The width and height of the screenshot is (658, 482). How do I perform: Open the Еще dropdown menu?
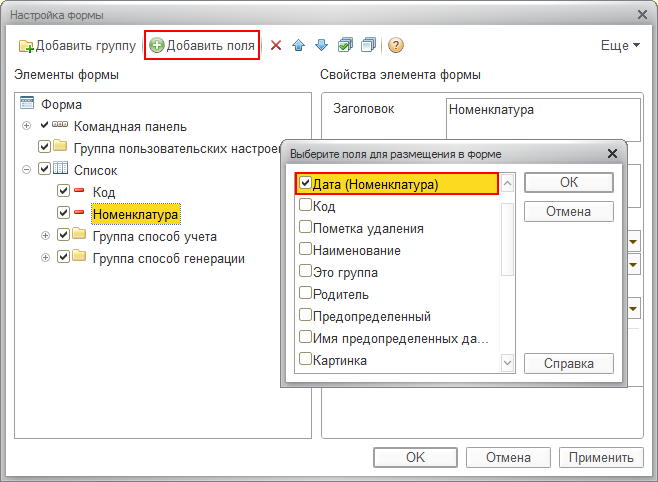(620, 45)
